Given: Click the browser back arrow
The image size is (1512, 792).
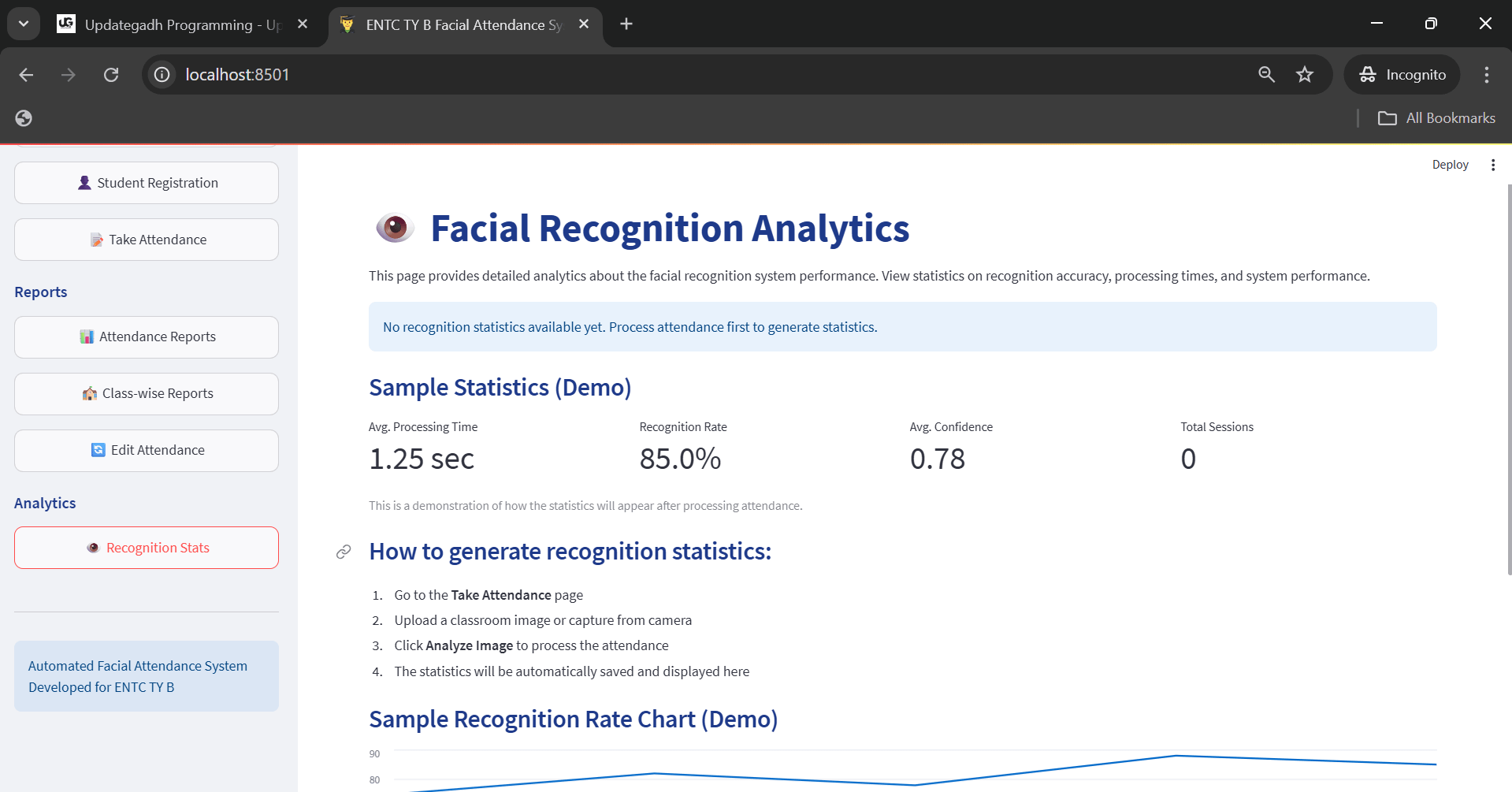Looking at the screenshot, I should (26, 75).
